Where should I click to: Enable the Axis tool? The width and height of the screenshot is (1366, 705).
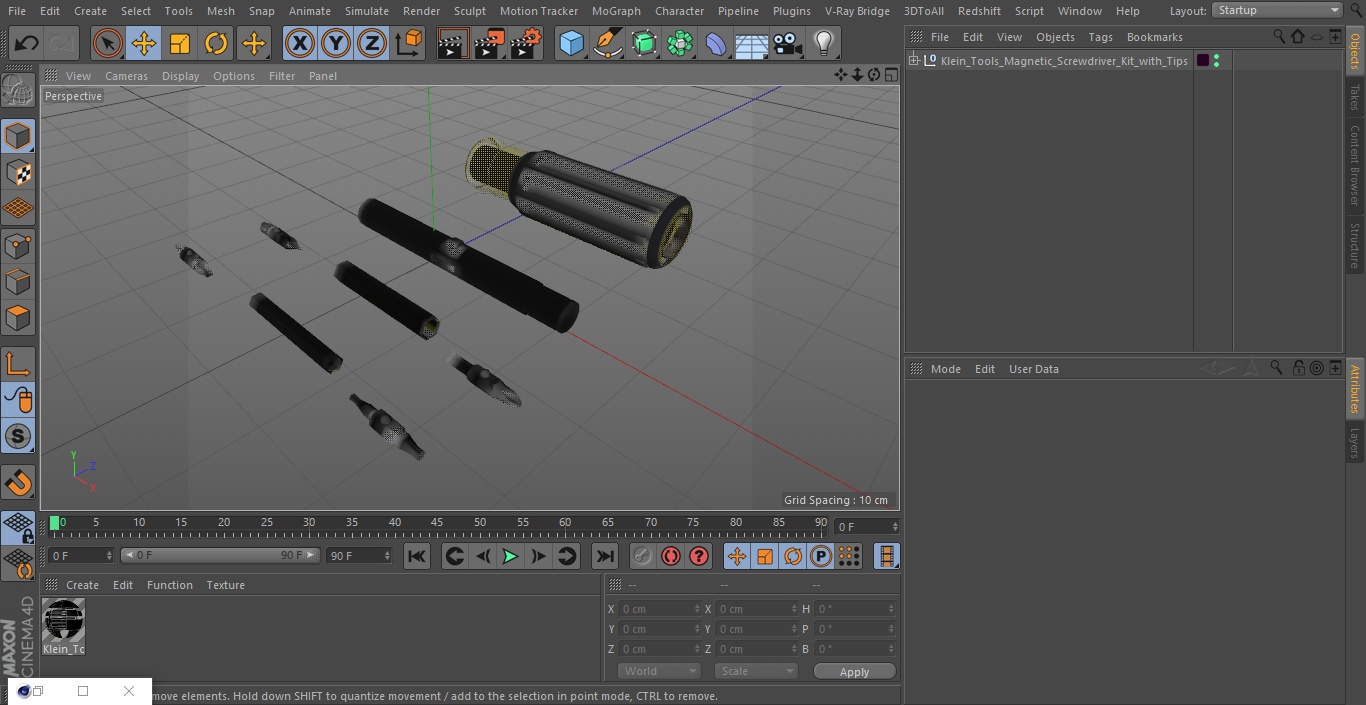[18, 364]
